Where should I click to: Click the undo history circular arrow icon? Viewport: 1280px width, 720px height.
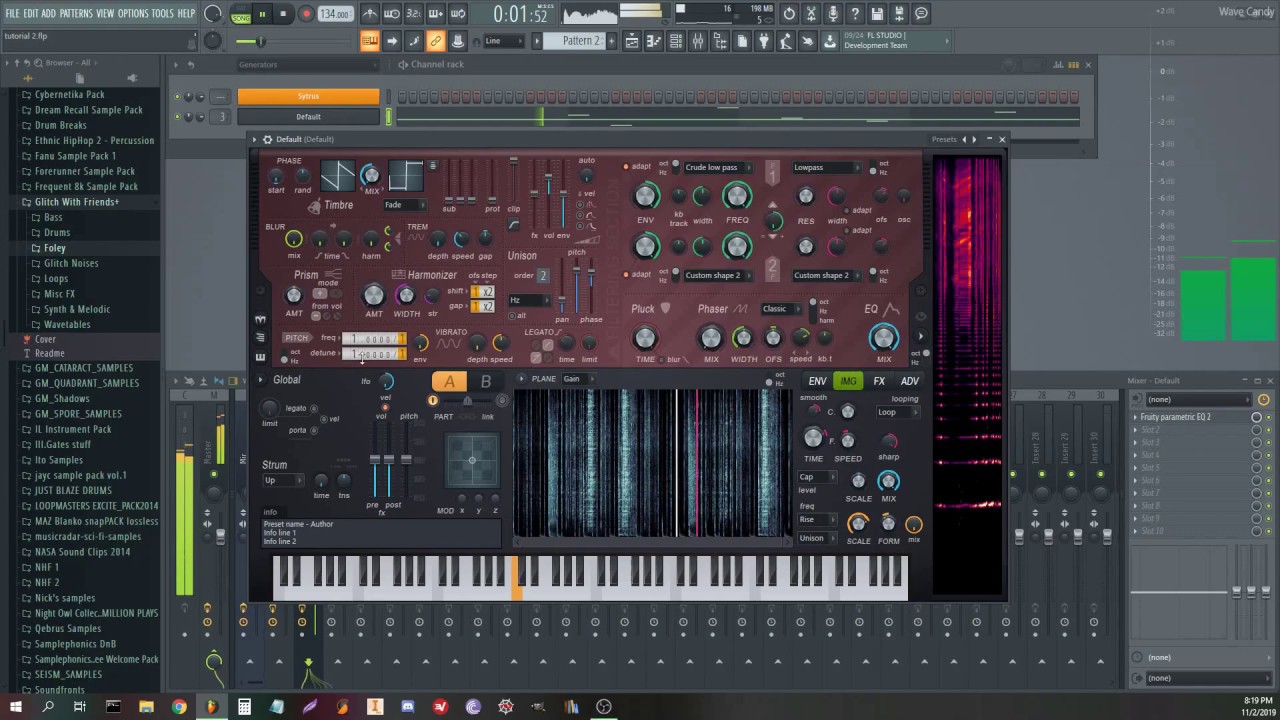pos(789,14)
